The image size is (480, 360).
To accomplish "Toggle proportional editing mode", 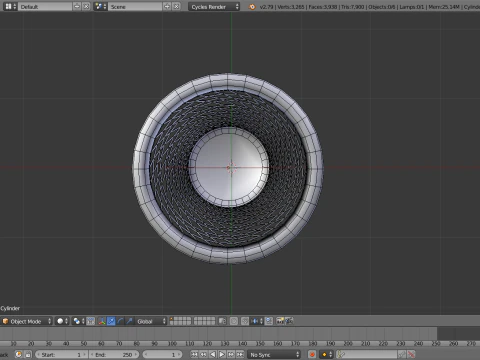I will point(234,321).
